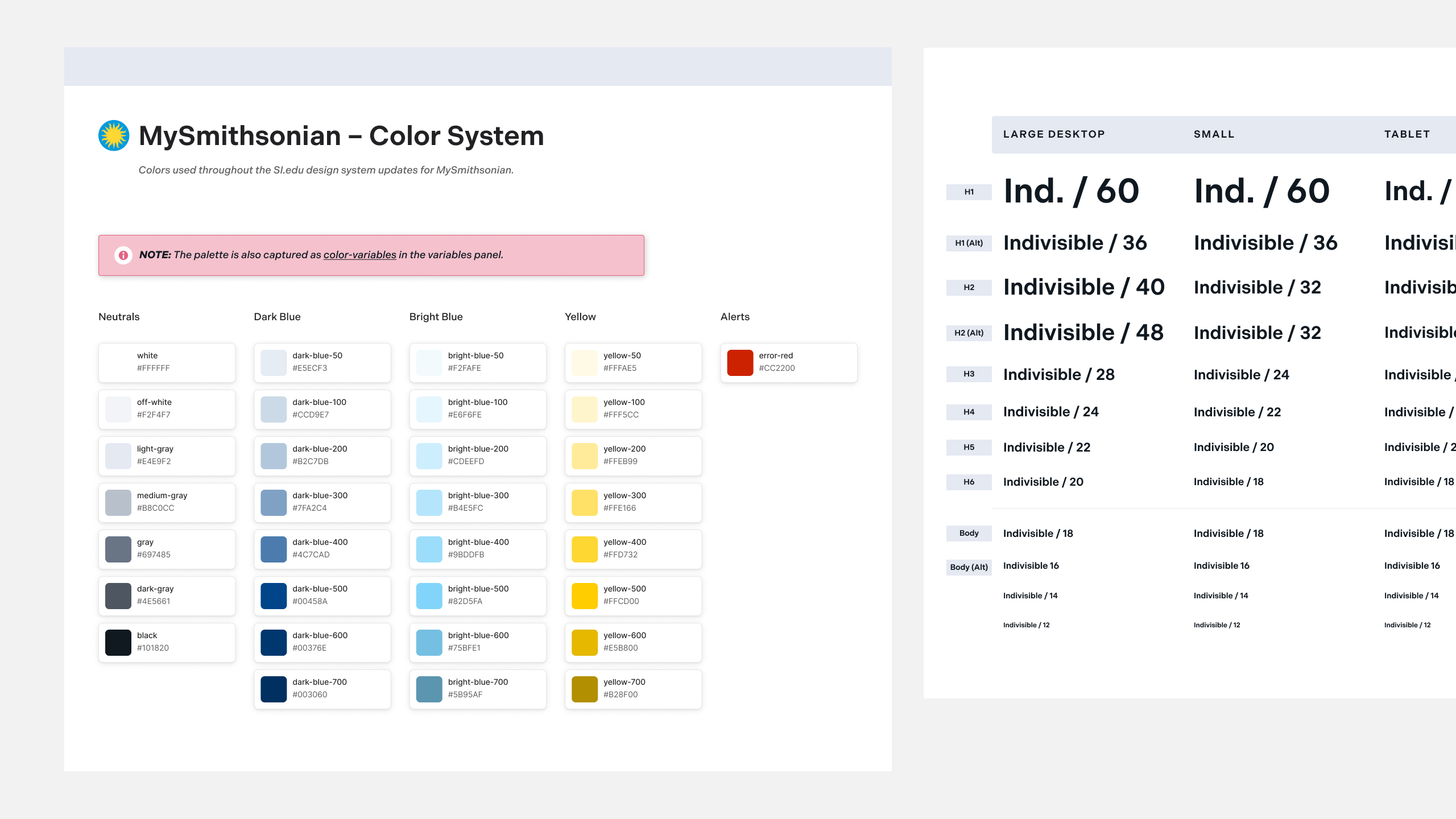Image resolution: width=1456 pixels, height=819 pixels.
Task: Click the large desktop Indivisible / 48 sample
Action: click(x=1083, y=333)
